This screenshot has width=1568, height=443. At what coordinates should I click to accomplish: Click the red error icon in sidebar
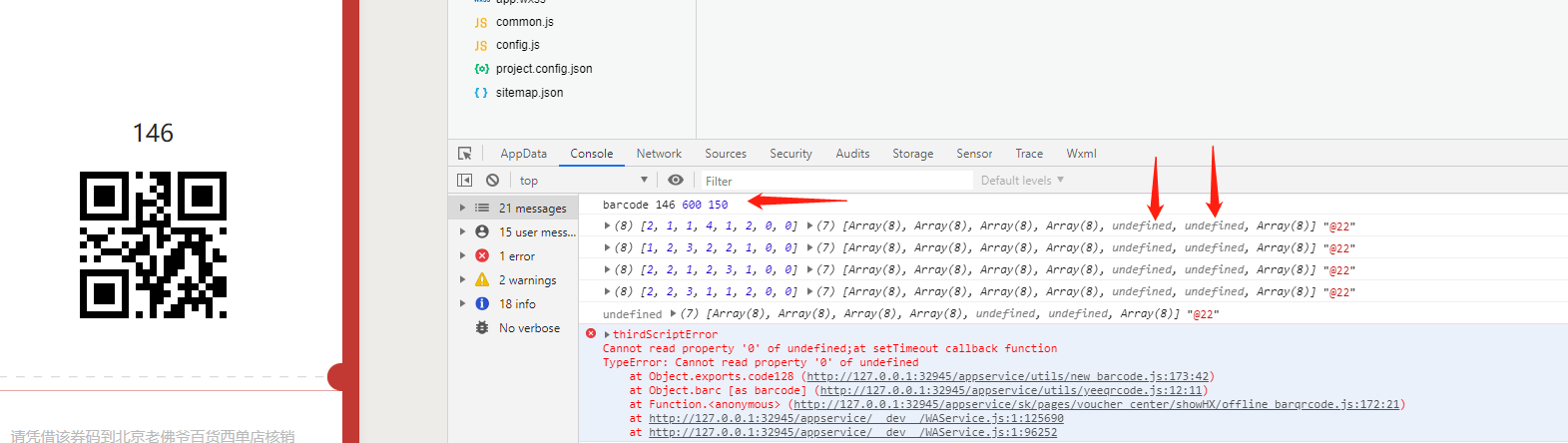[482, 256]
